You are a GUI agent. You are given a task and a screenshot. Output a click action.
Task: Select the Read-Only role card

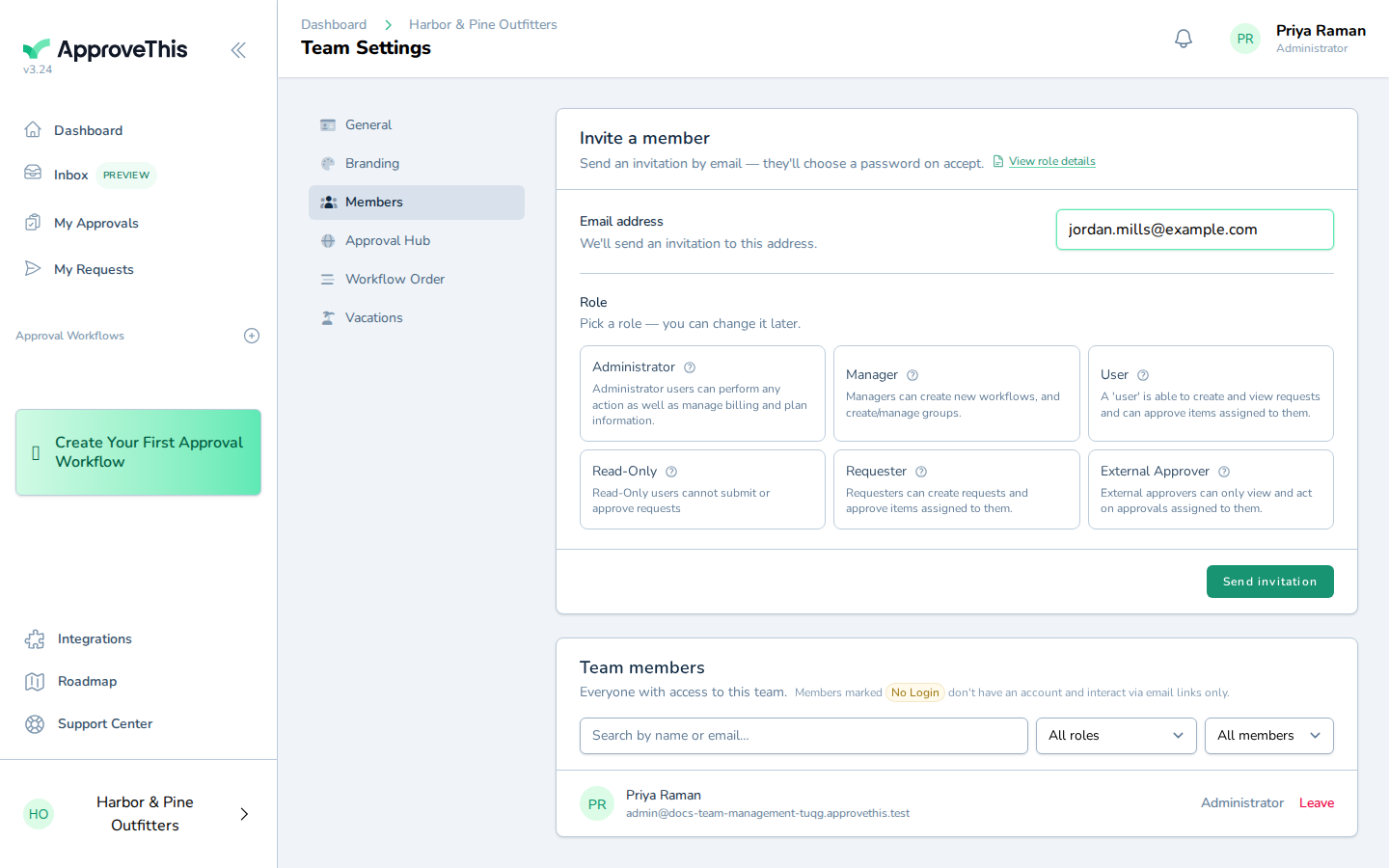click(x=702, y=489)
